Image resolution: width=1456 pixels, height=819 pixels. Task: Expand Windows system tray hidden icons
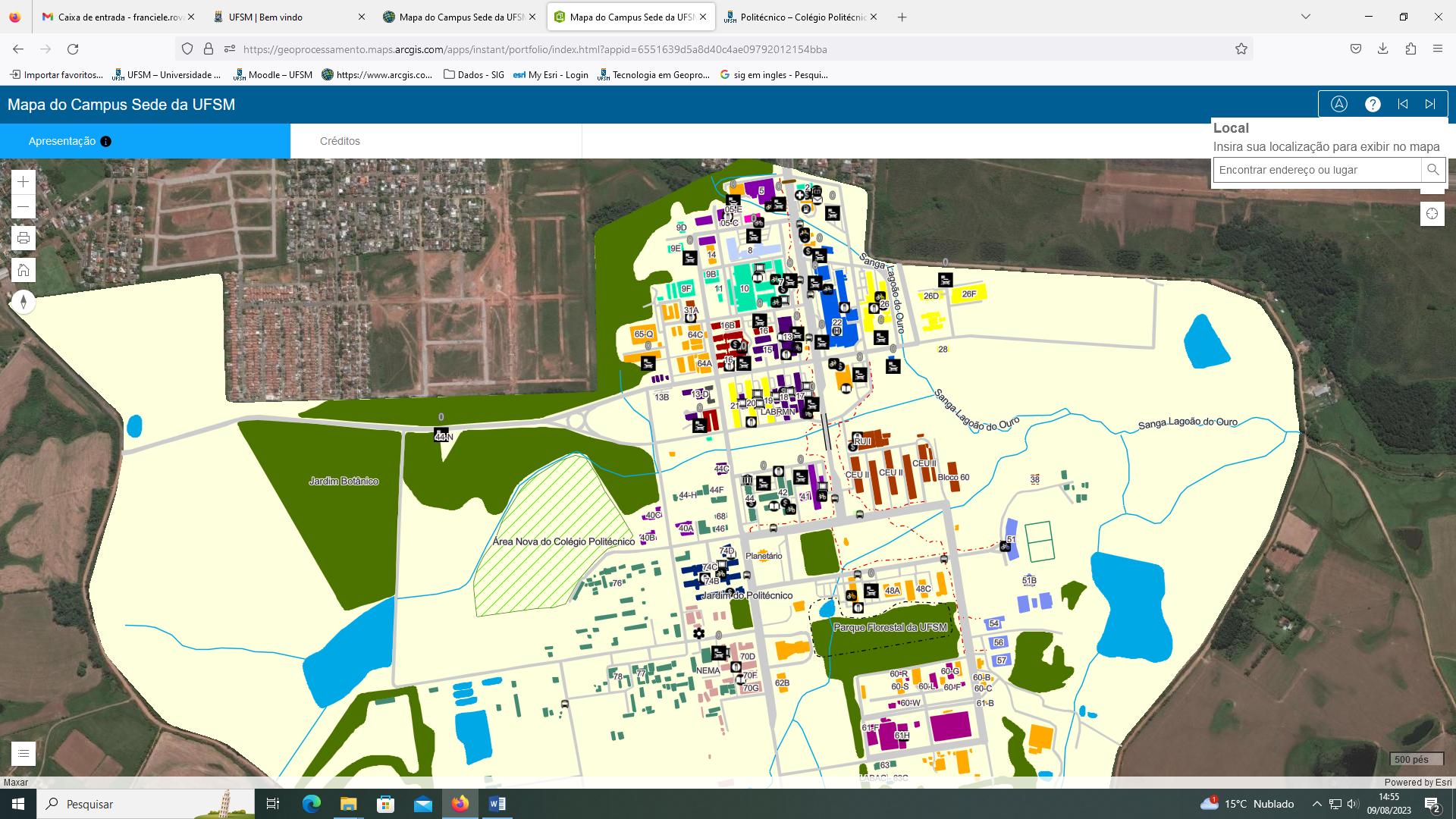1316,804
